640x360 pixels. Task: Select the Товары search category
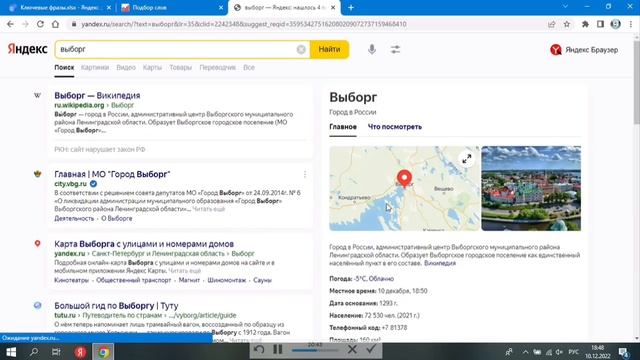pyautogui.click(x=180, y=68)
